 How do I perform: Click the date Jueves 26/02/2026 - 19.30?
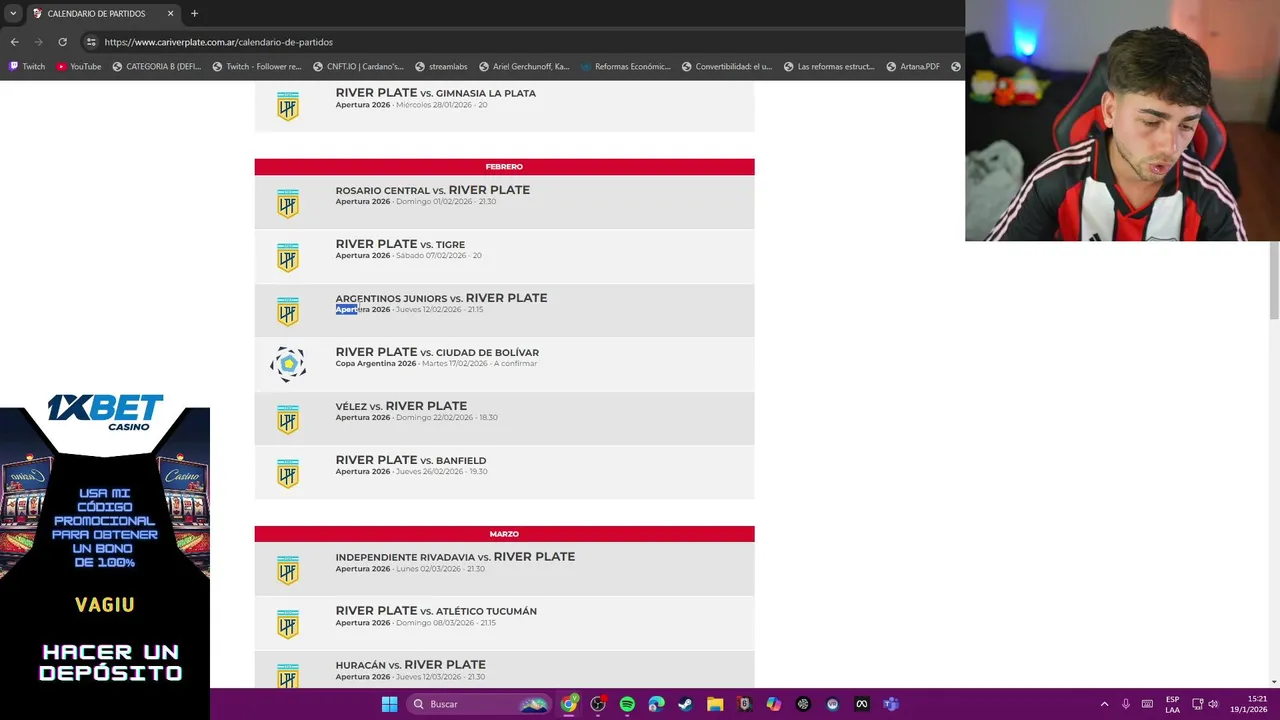441,472
